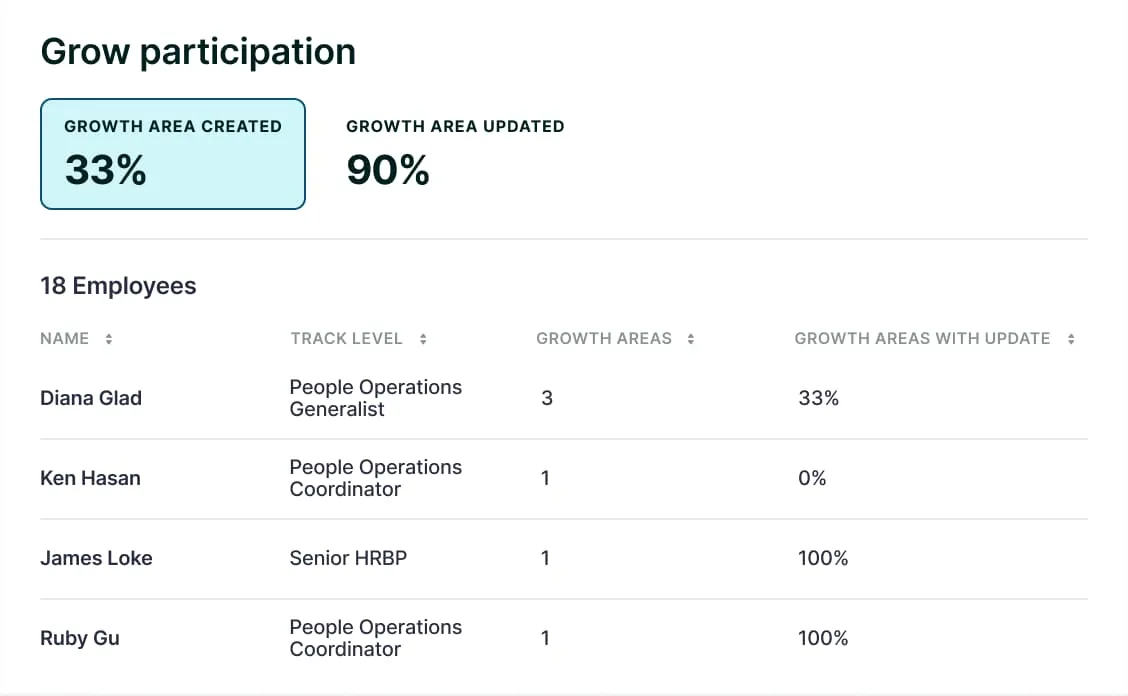Sort by Growth Areas With Update header
The image size is (1128, 696).
[x=922, y=339]
